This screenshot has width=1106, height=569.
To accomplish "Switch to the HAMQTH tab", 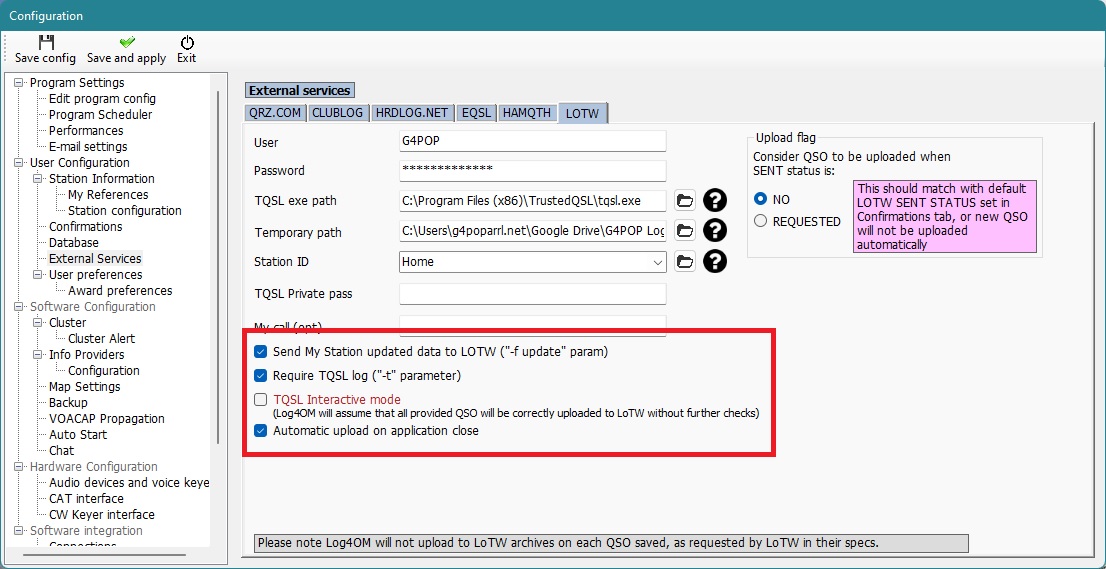I will click(x=527, y=113).
